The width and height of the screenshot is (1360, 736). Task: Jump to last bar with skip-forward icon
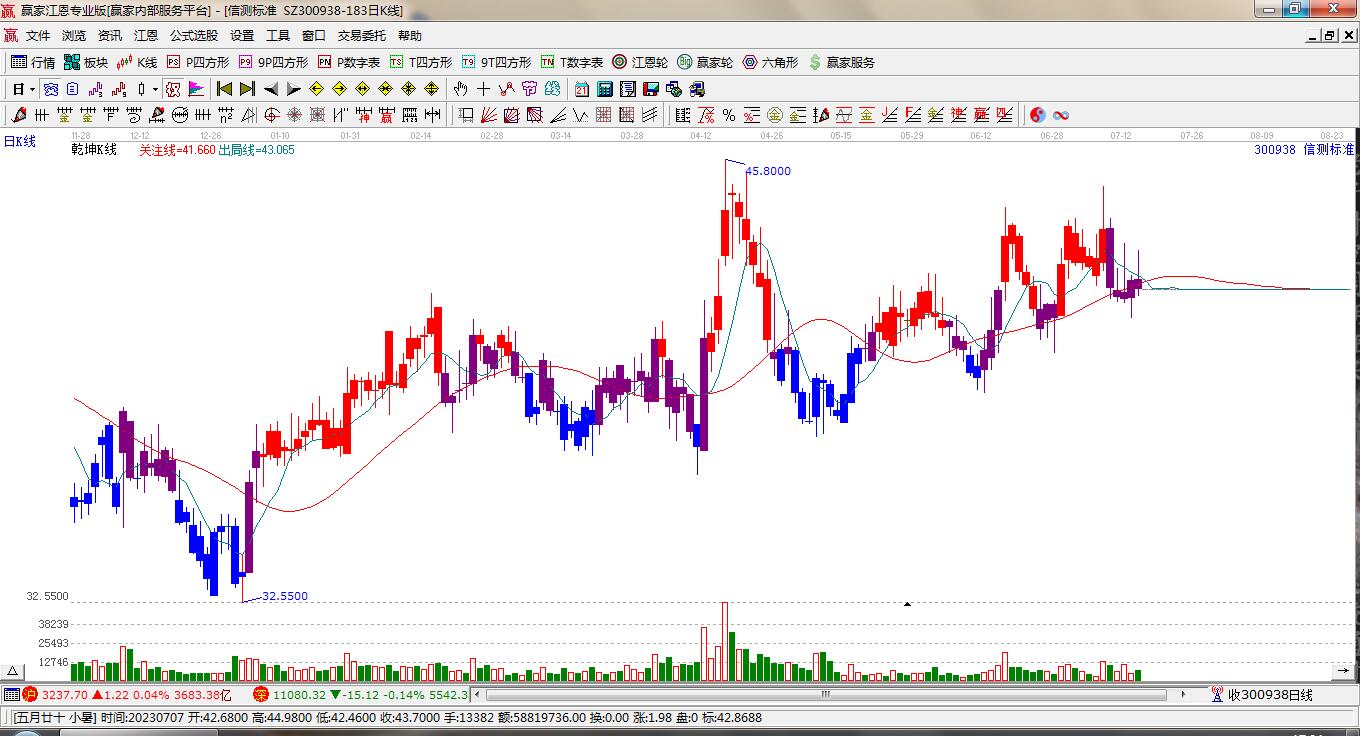click(247, 89)
